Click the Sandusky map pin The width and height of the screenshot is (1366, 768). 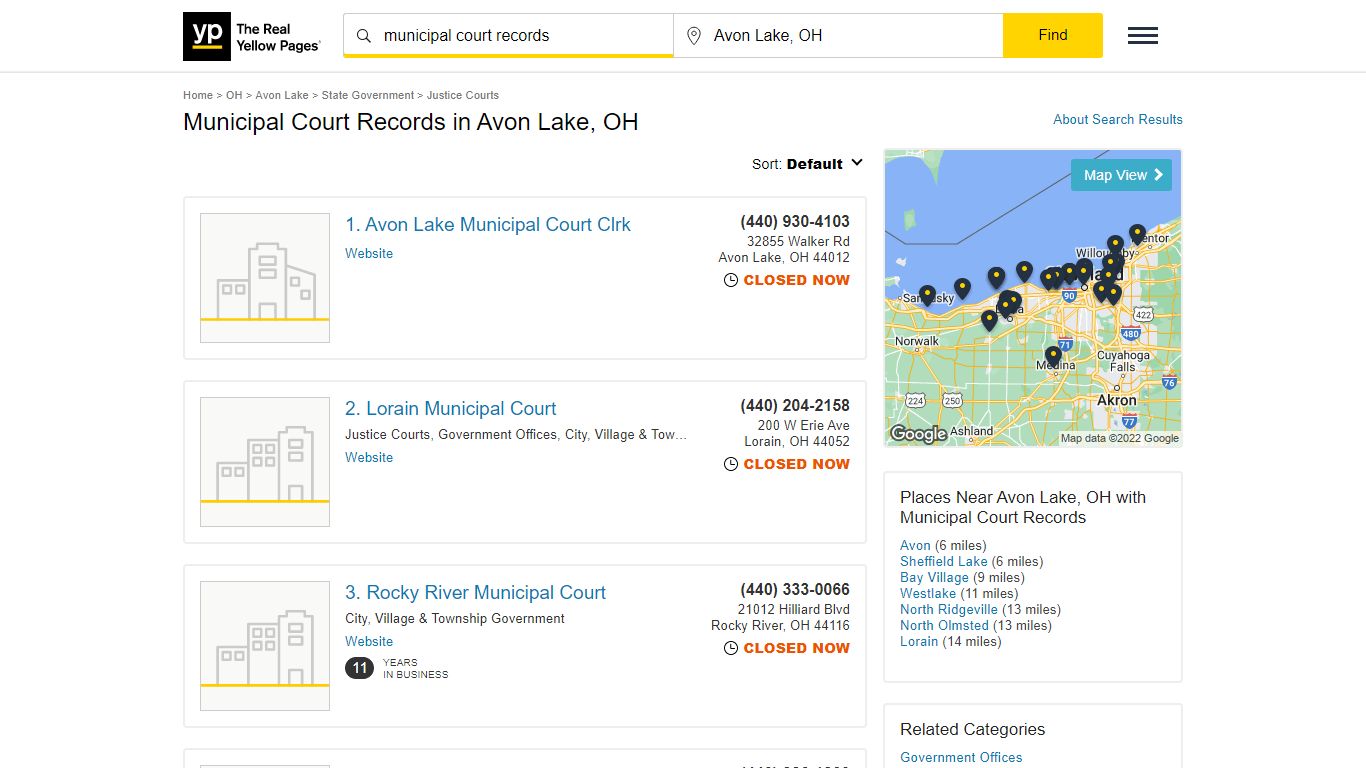[x=927, y=296]
